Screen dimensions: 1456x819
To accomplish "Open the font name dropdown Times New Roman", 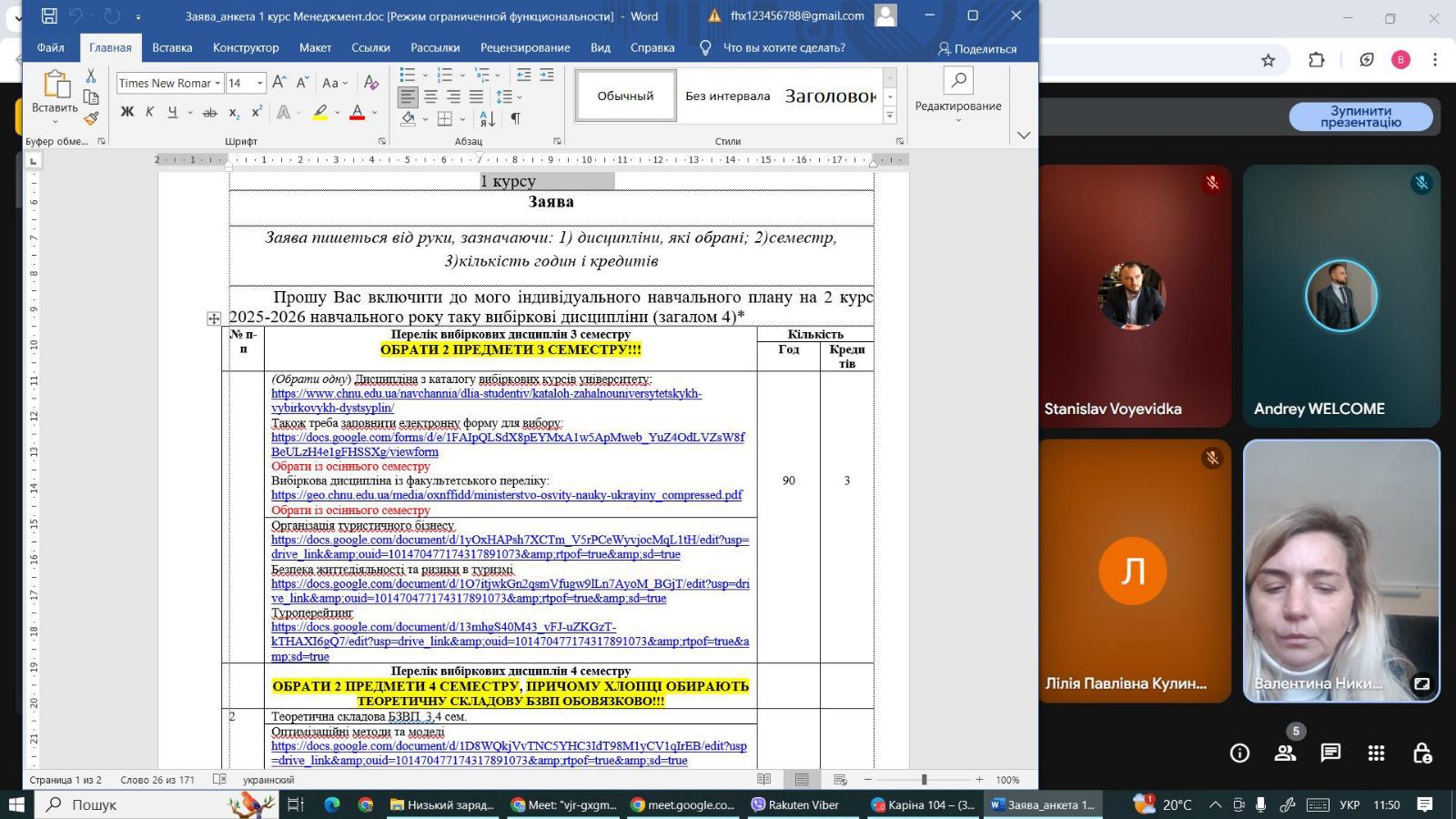I will [217, 83].
